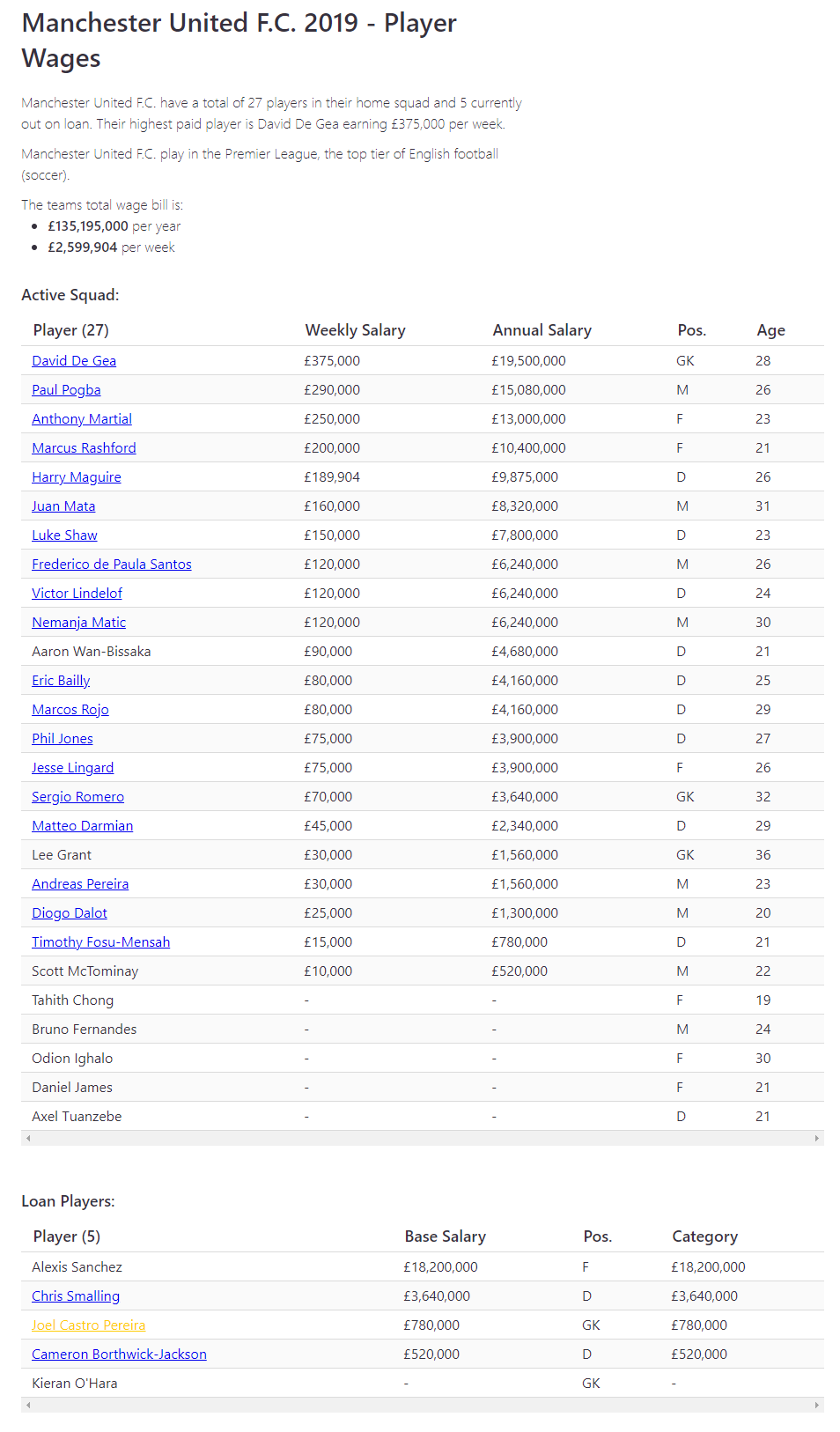Click the Age column header
Viewport: 840px width, 1432px height.
tap(770, 330)
